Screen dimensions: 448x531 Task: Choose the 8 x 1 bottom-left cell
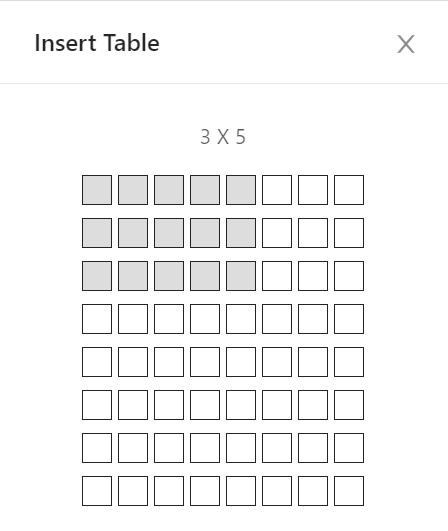97,491
